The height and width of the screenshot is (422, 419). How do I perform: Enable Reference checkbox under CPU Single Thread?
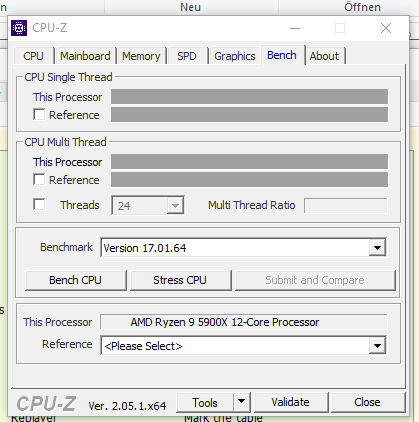pyautogui.click(x=39, y=115)
